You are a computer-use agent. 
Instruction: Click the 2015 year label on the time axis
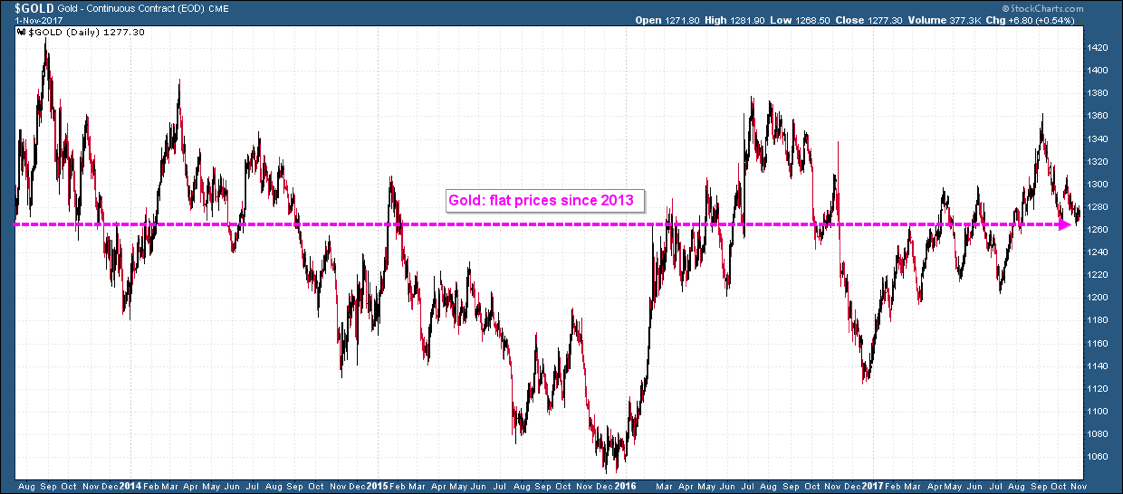pyautogui.click(x=378, y=485)
